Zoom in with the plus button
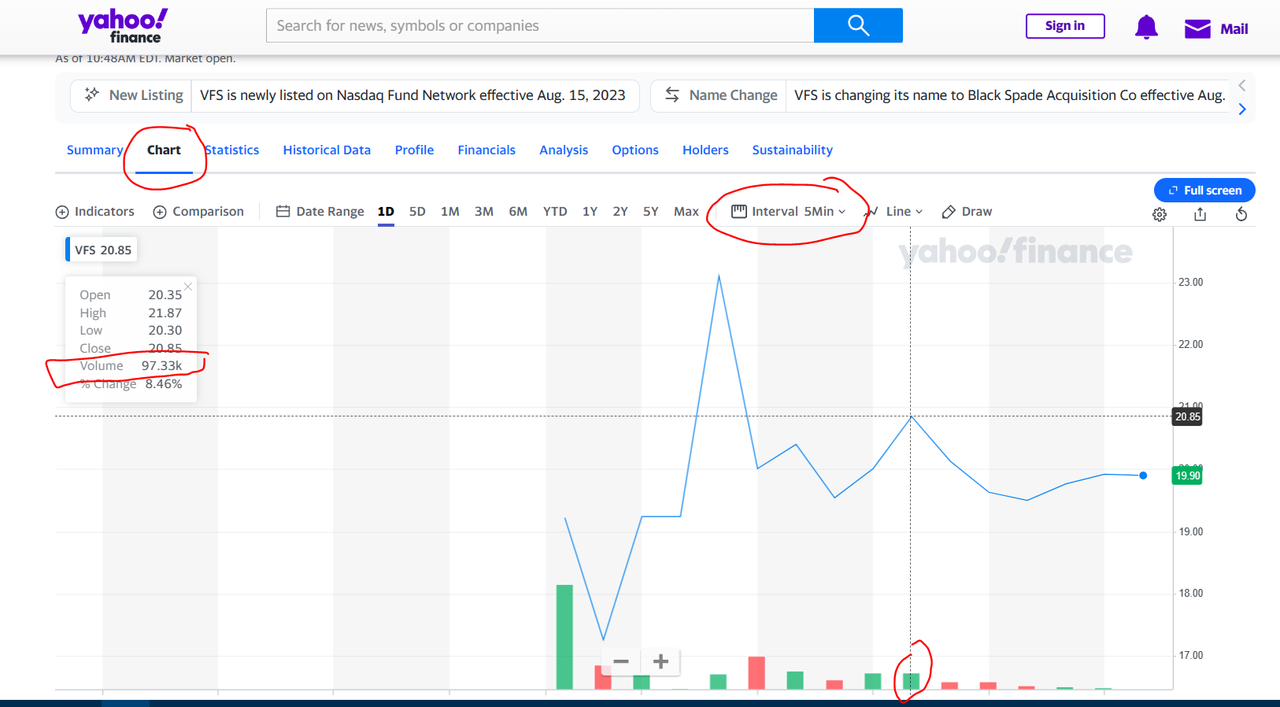 pyautogui.click(x=660, y=661)
